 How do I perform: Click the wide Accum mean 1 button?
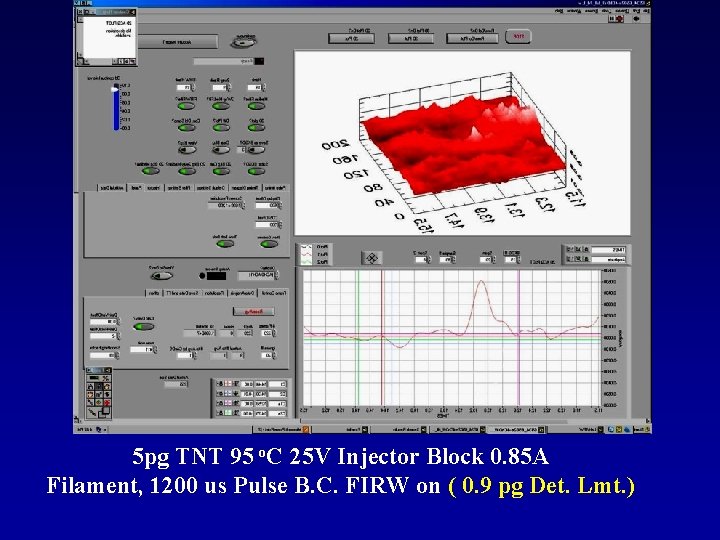pyautogui.click(x=178, y=42)
